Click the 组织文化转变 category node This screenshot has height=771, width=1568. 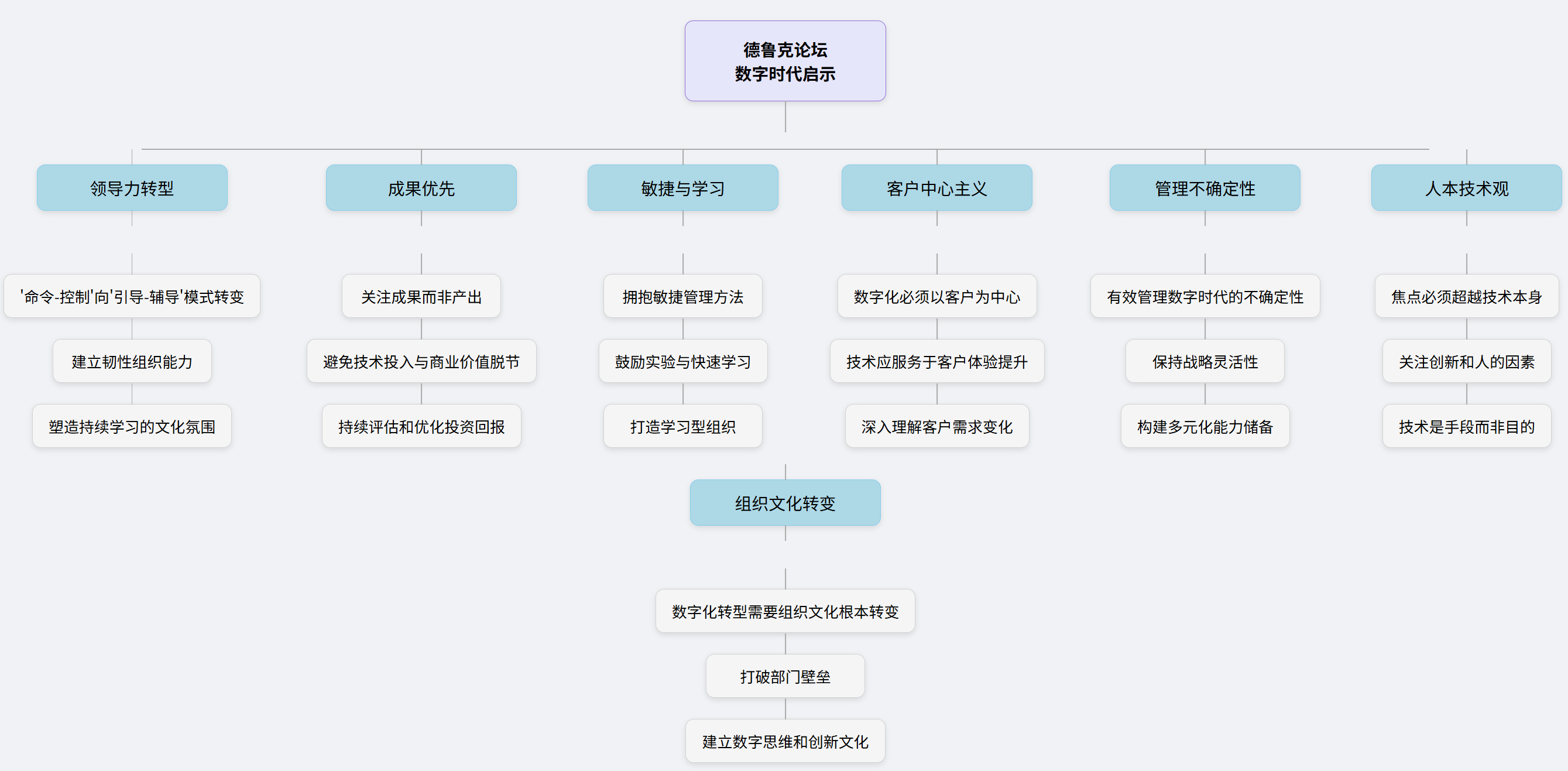click(x=785, y=503)
